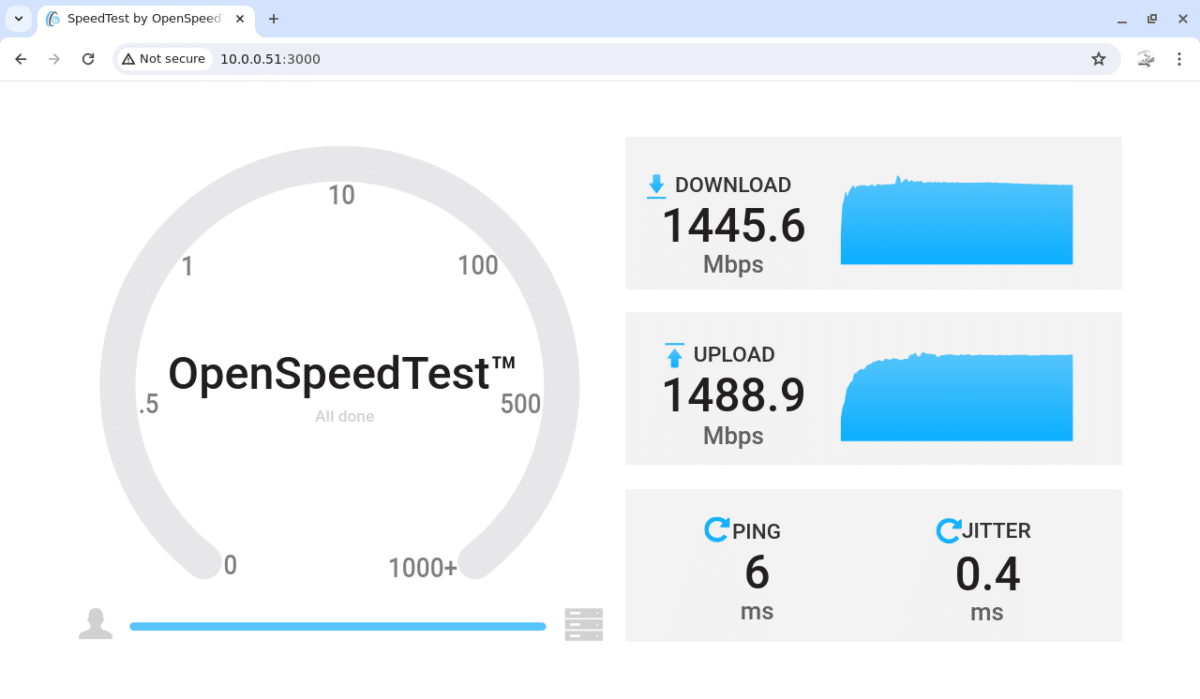Go back to the previous page
Screen dimensions: 1200x699
[x=21, y=59]
